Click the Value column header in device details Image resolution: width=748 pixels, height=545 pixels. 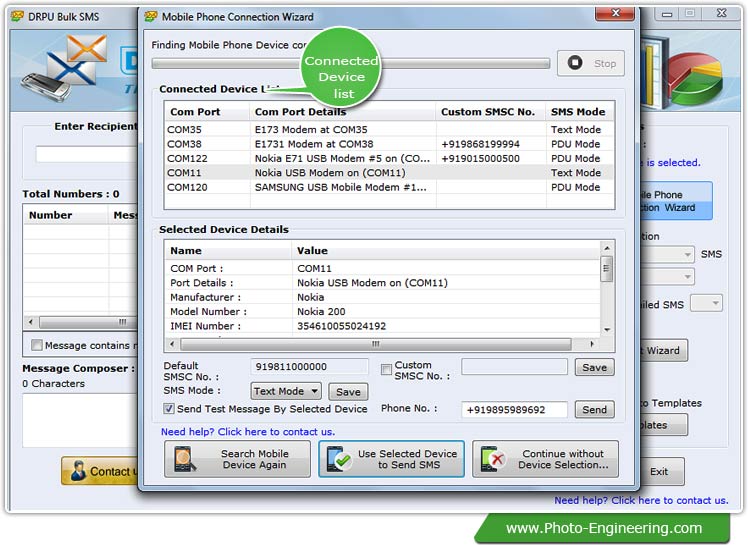(x=446, y=251)
